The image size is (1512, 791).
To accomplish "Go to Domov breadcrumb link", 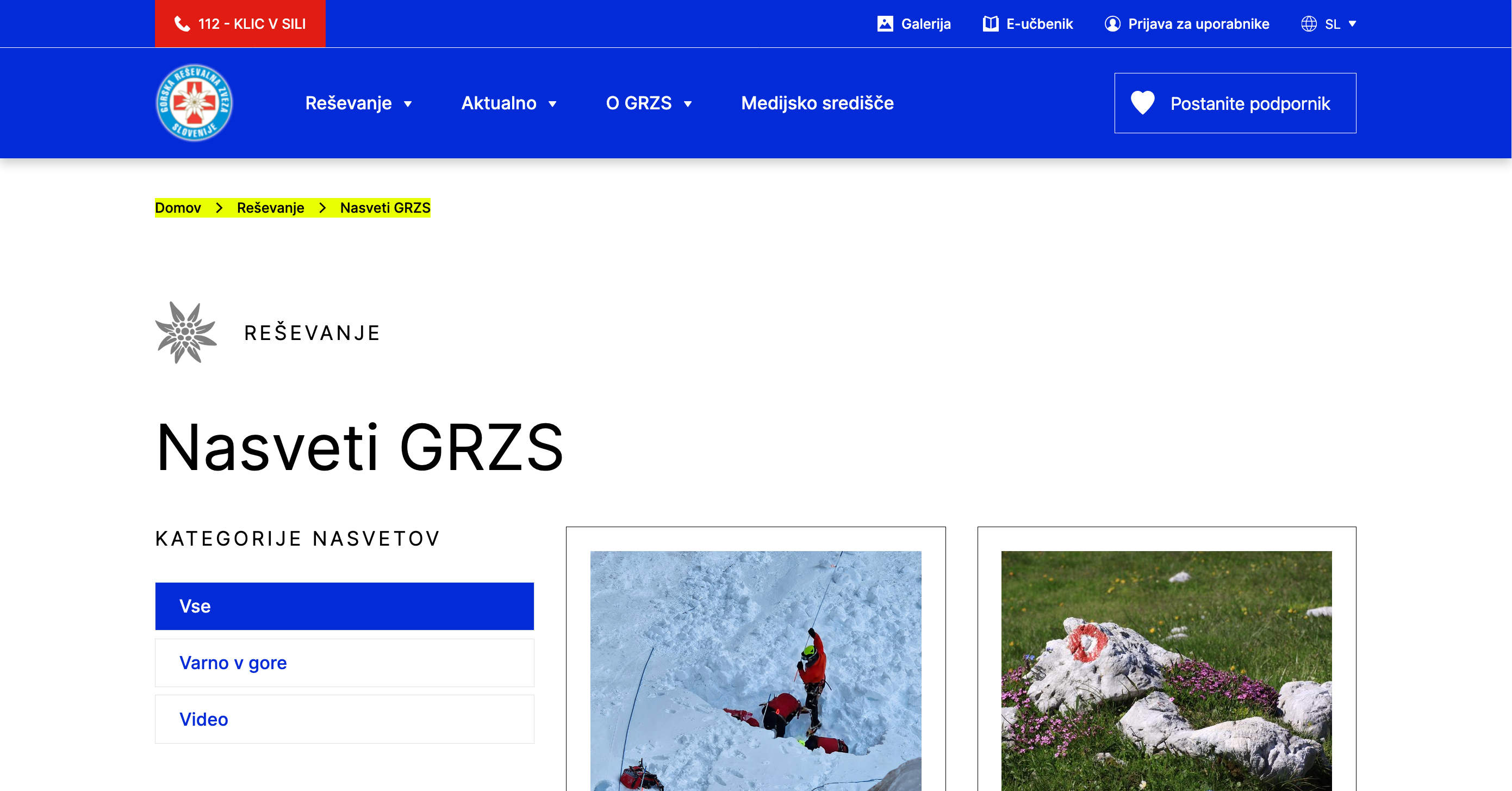I will (x=178, y=208).
